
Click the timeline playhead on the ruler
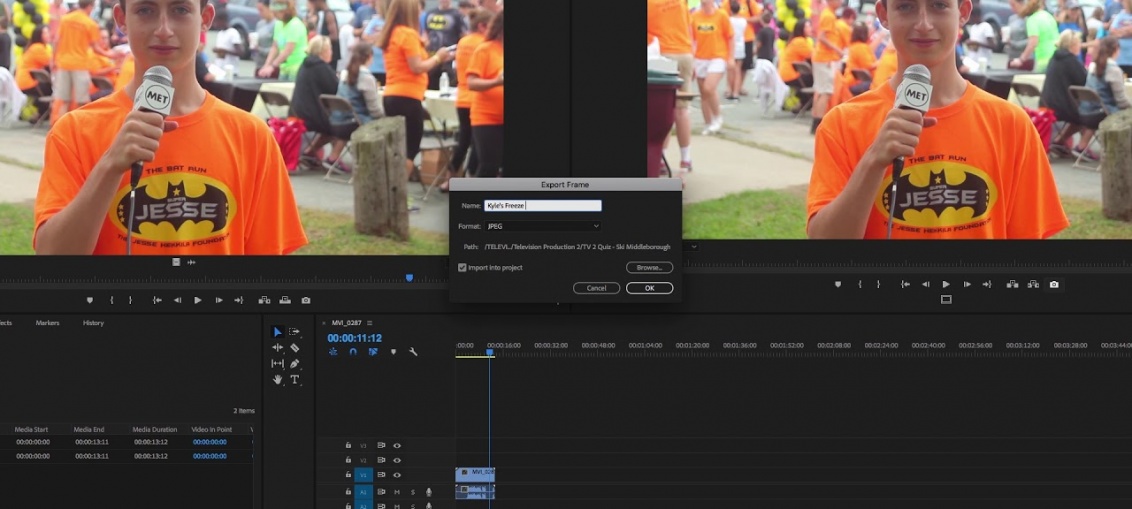pos(489,352)
